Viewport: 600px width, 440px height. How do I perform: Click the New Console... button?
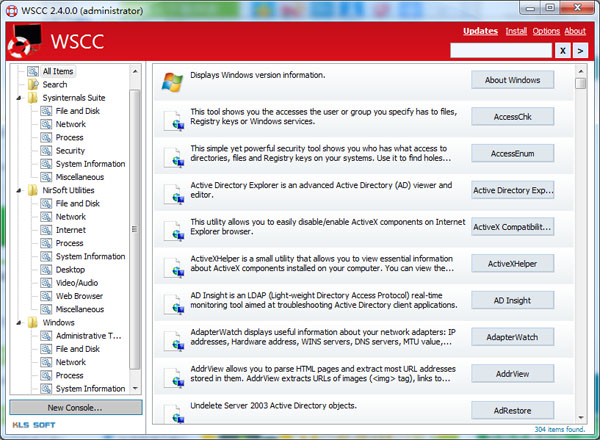click(75, 407)
